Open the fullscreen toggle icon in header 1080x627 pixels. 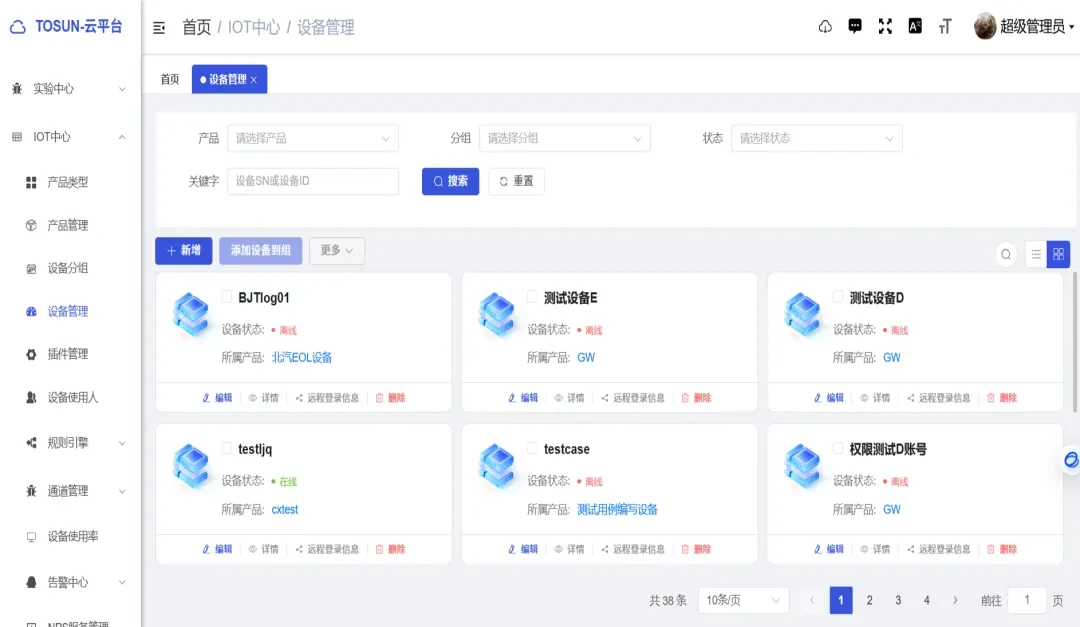885,26
